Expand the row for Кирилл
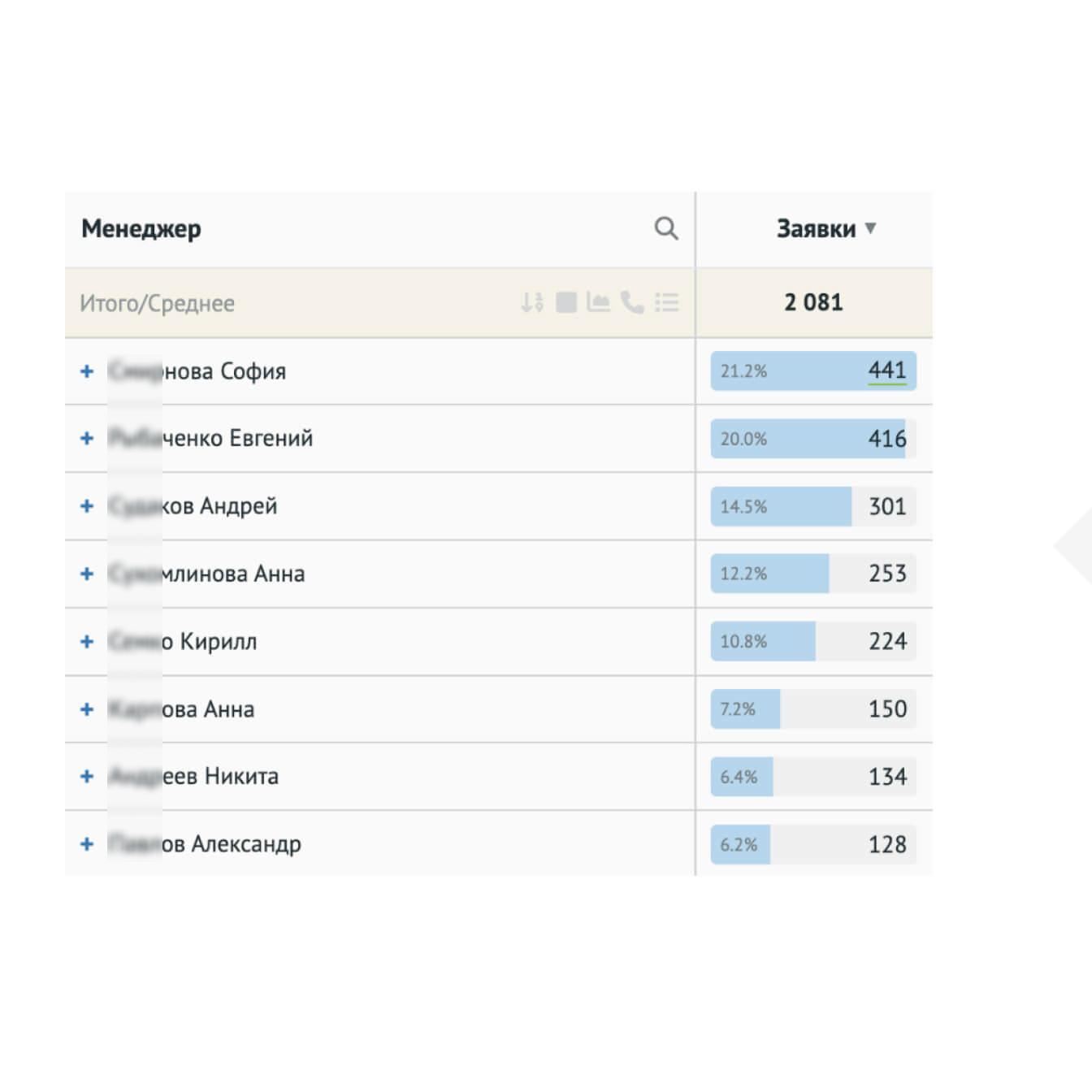The width and height of the screenshot is (1092, 1092). point(87,642)
